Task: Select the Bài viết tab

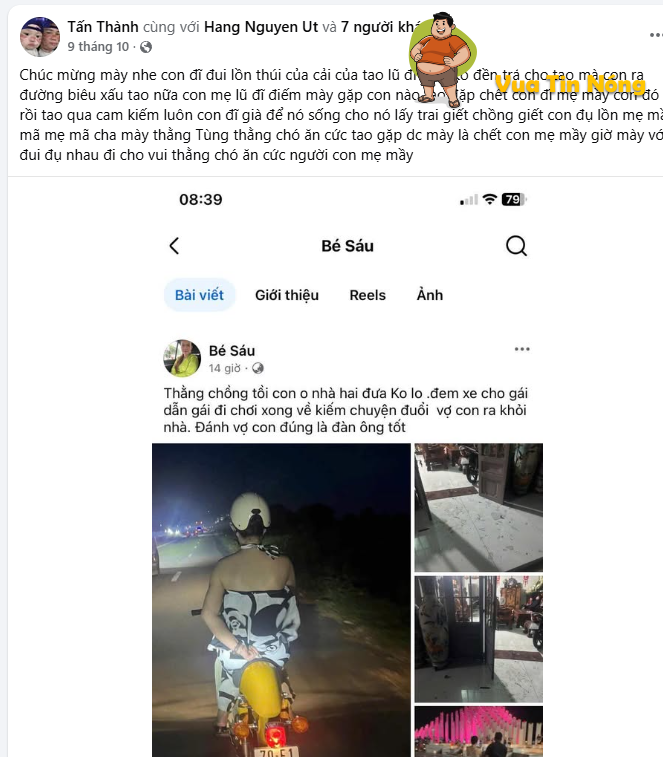Action: [x=199, y=295]
